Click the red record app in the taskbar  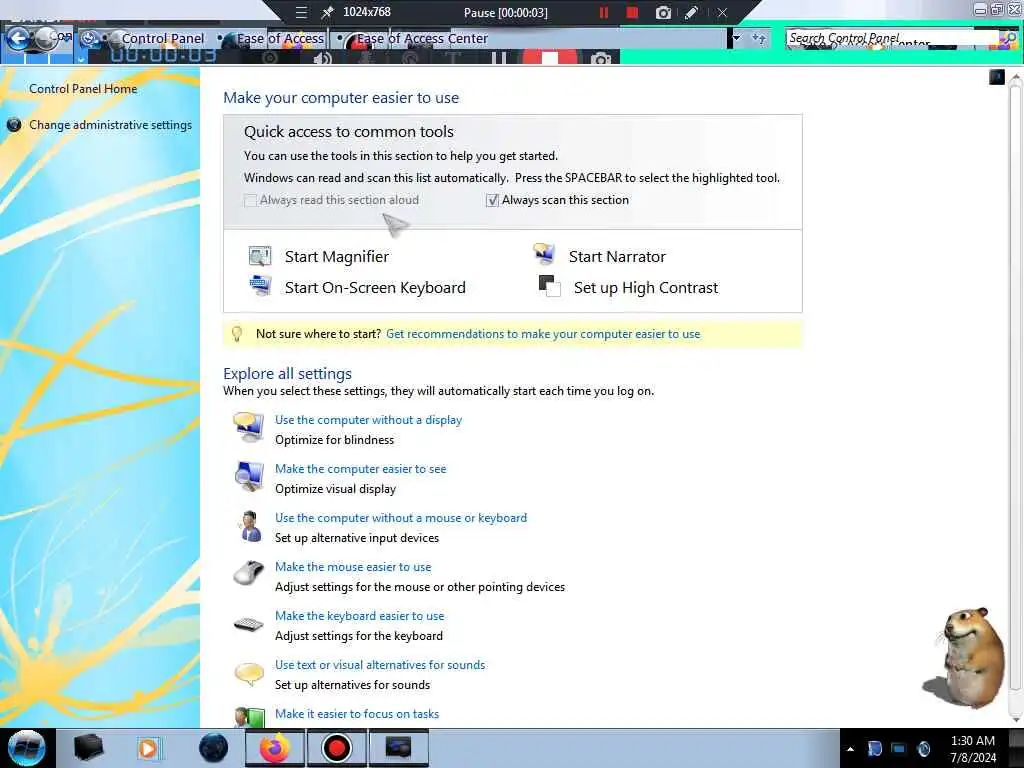point(336,748)
